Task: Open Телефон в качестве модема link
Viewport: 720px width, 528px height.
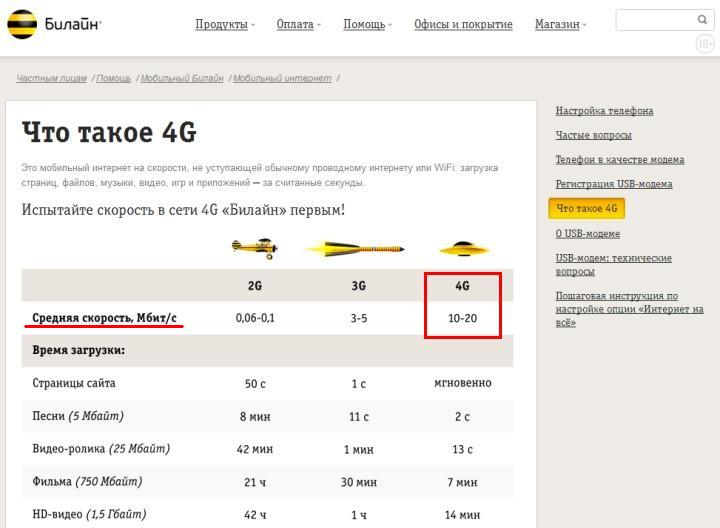Action: point(620,159)
